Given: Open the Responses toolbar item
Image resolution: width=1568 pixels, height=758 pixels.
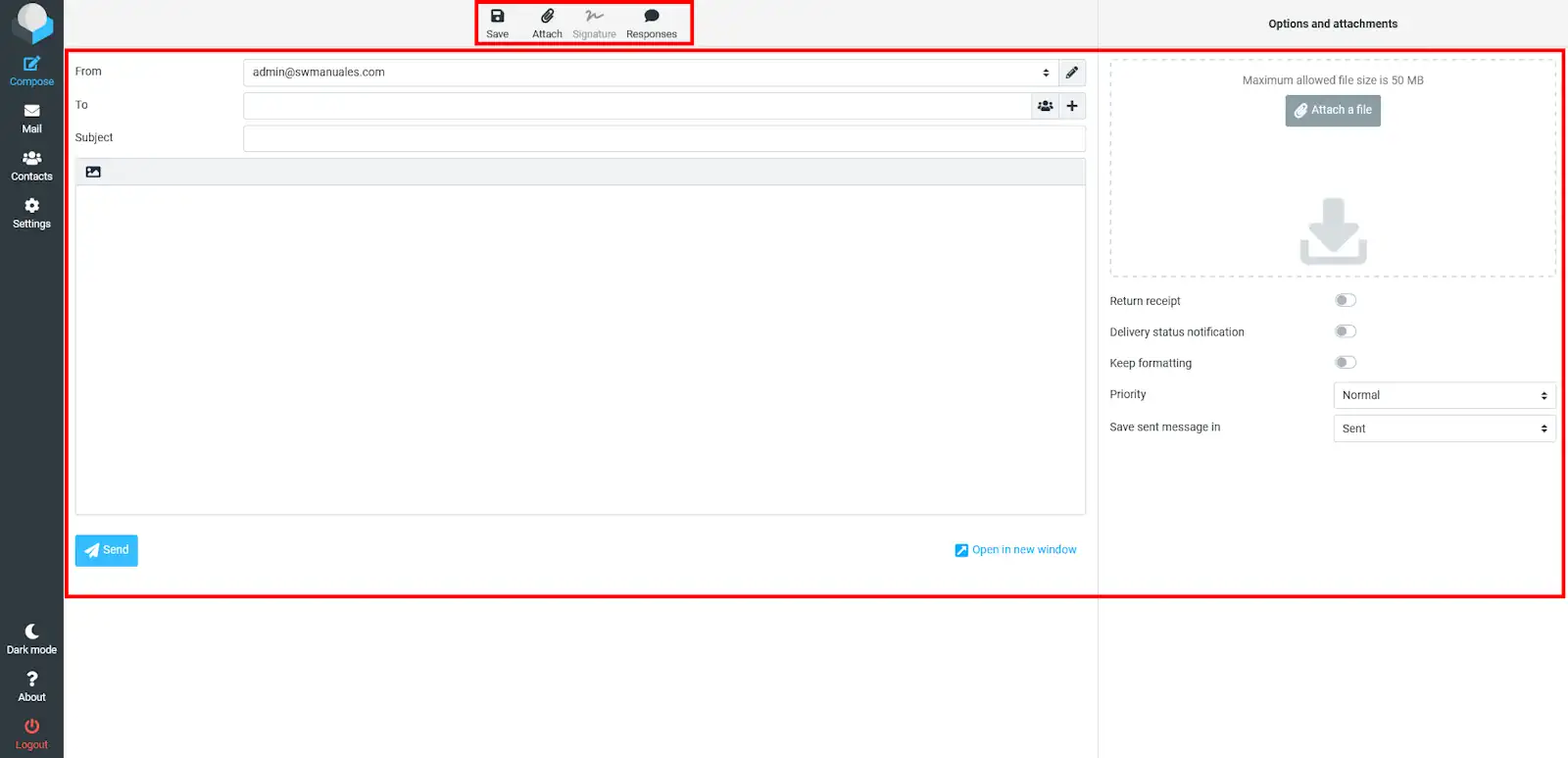Looking at the screenshot, I should pyautogui.click(x=651, y=23).
